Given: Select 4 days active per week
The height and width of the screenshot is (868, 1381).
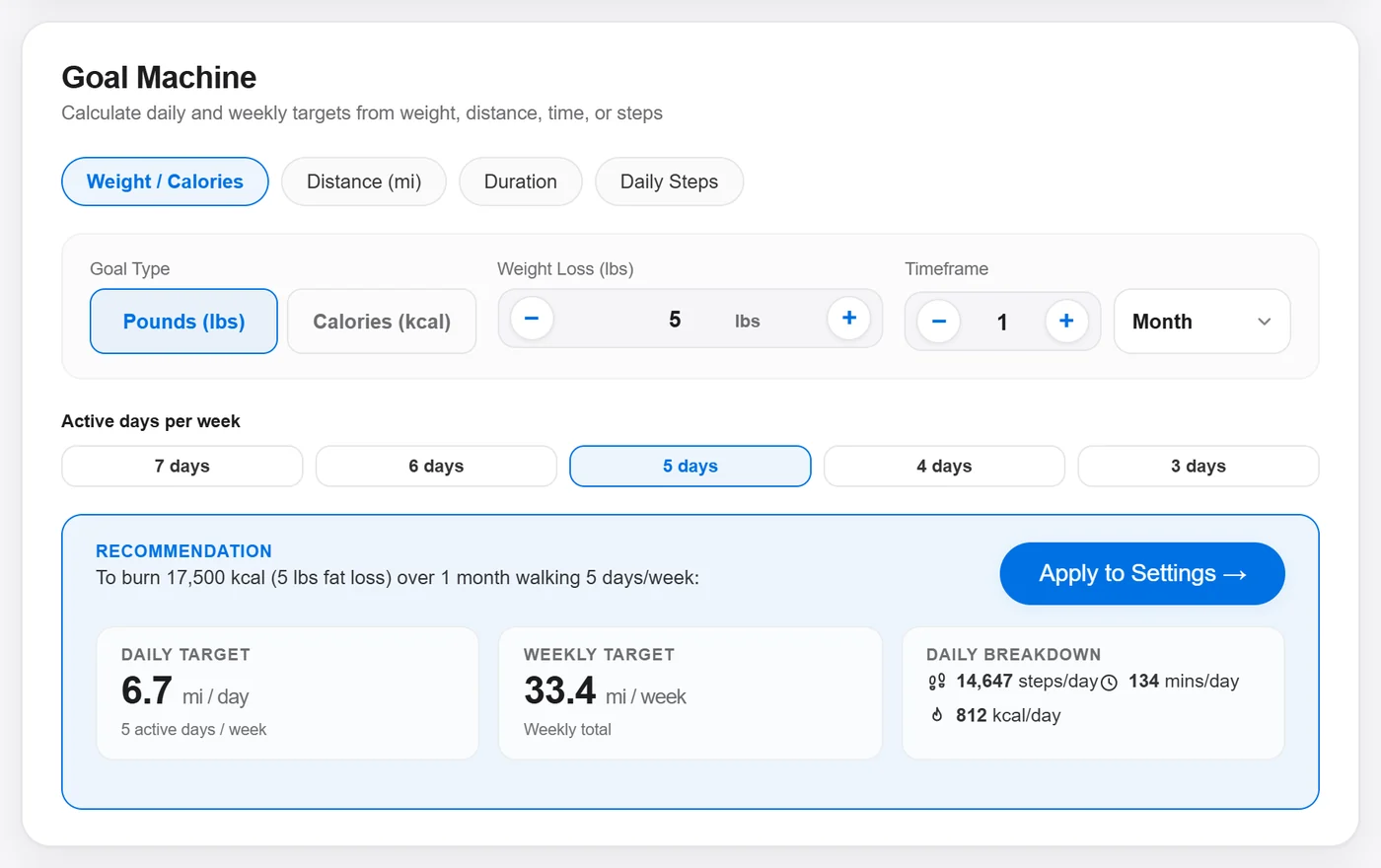Looking at the screenshot, I should 944,466.
